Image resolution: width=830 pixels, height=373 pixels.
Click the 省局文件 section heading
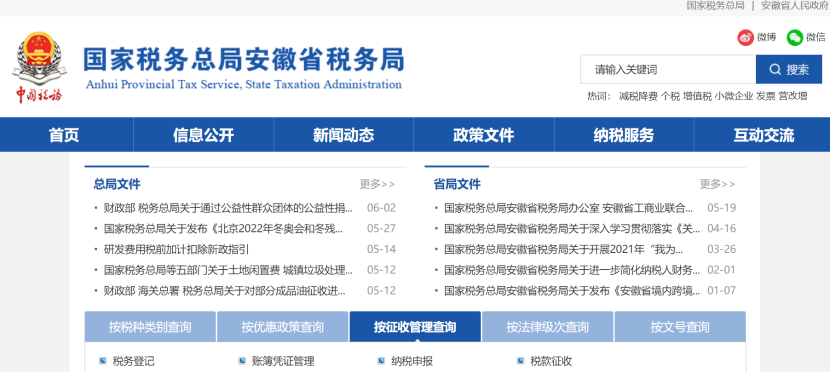(x=457, y=184)
